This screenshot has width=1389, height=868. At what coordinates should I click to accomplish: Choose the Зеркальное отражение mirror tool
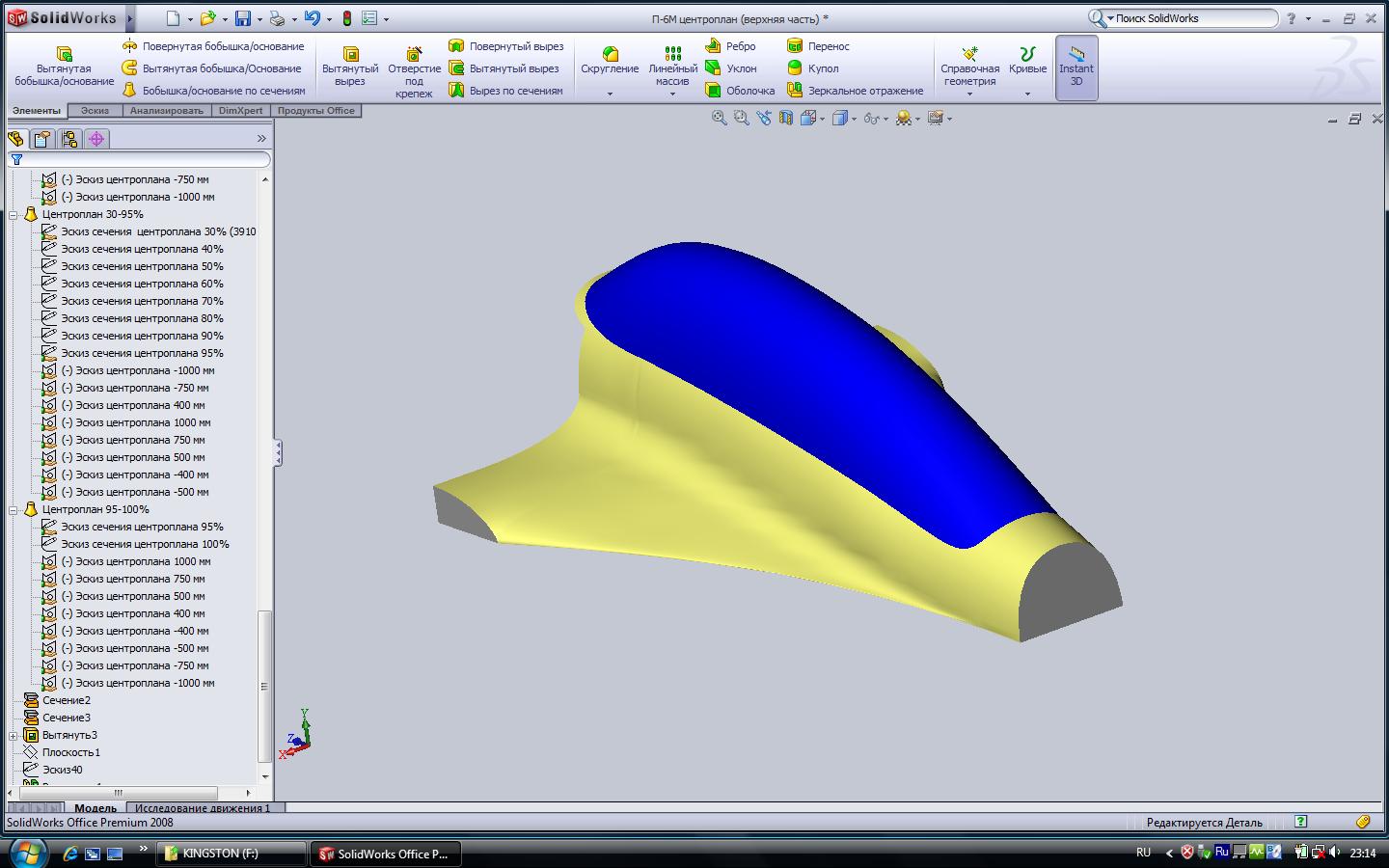point(795,91)
